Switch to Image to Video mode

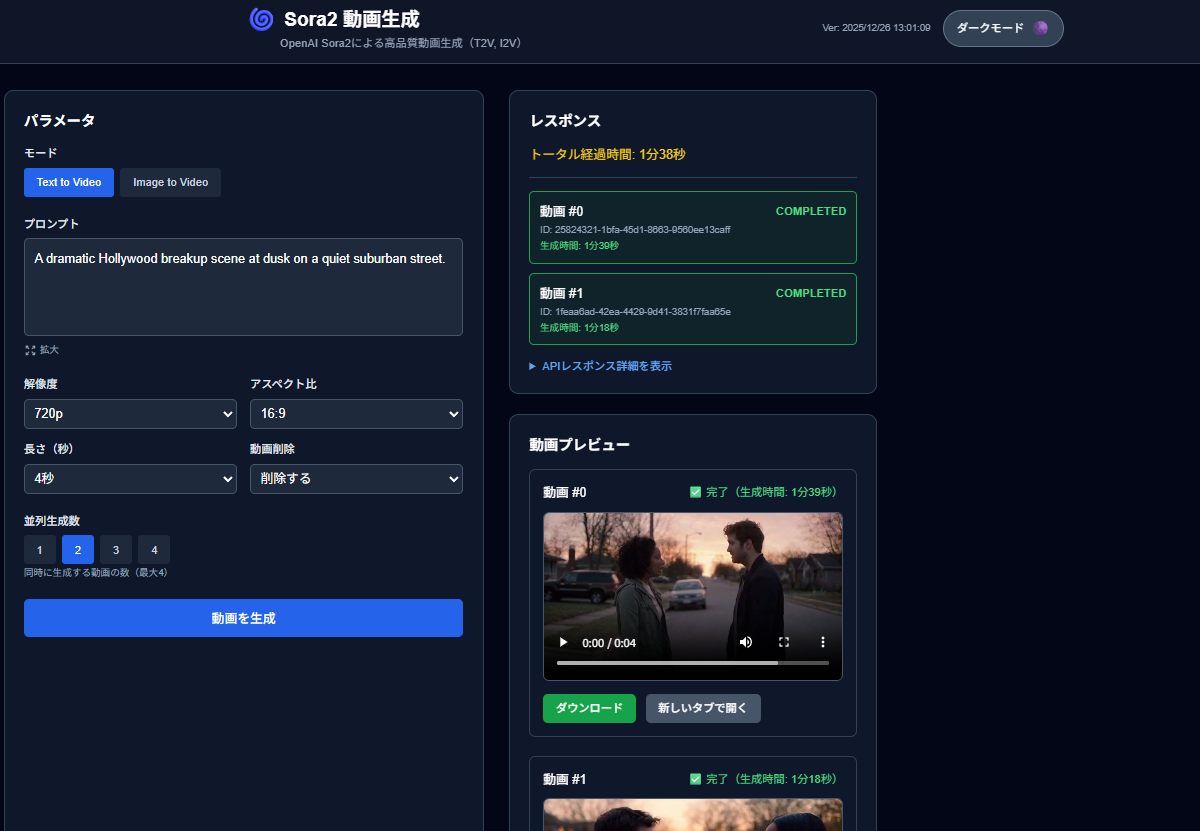[170, 183]
